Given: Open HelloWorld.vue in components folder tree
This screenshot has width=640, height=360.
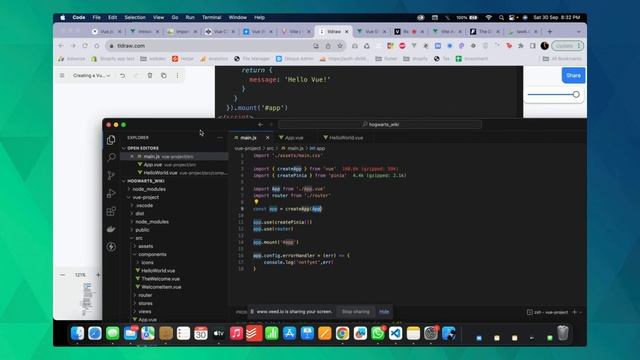Looking at the screenshot, I should click(158, 271).
